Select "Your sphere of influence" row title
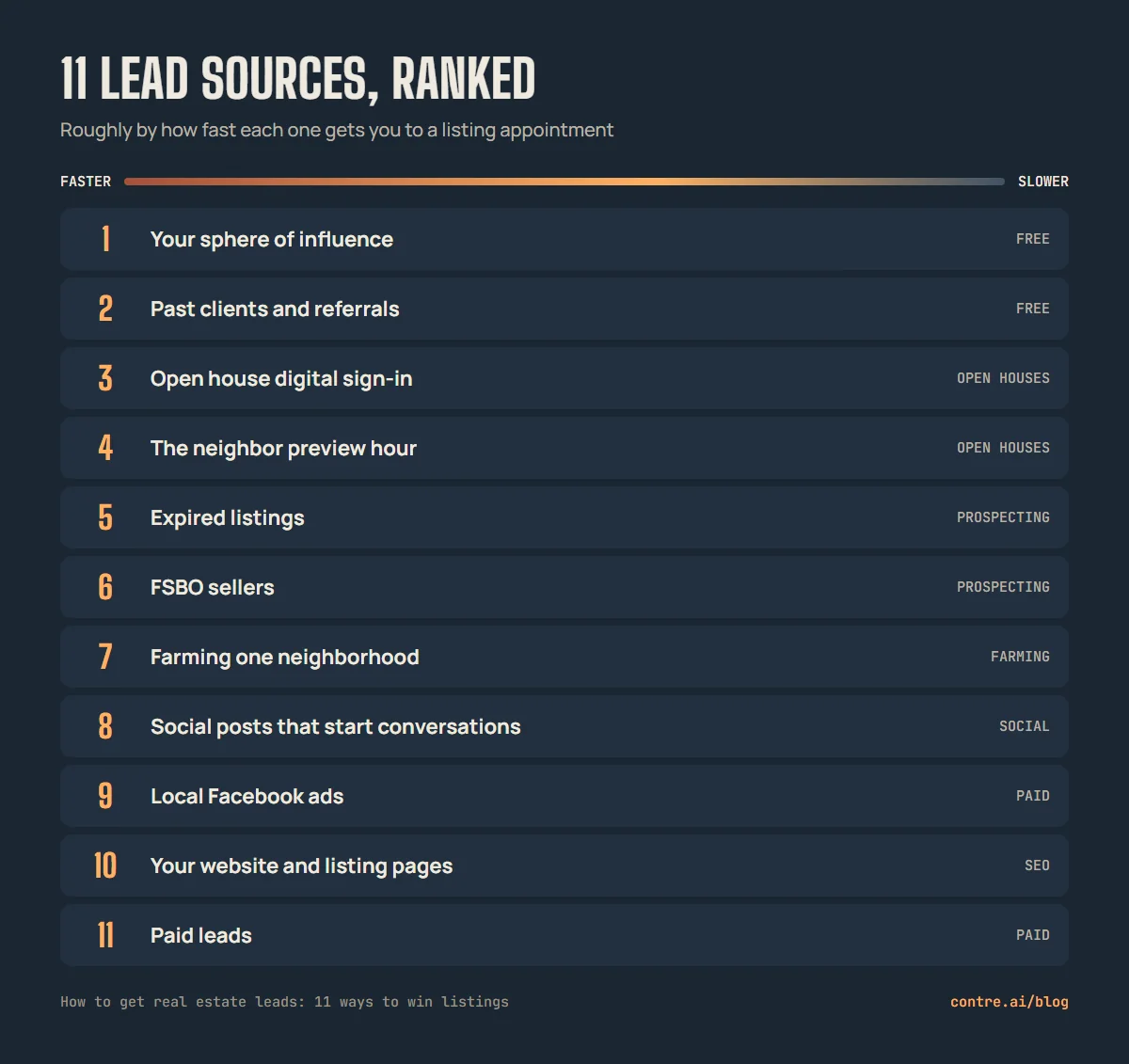The height and width of the screenshot is (1064, 1129). [272, 240]
